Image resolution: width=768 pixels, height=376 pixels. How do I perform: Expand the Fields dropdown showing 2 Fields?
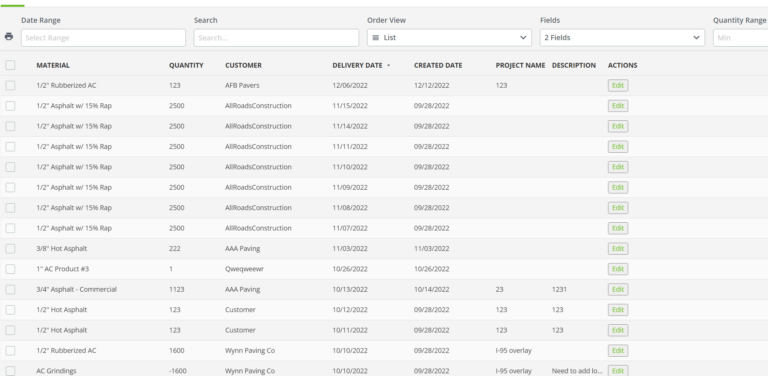pyautogui.click(x=622, y=38)
